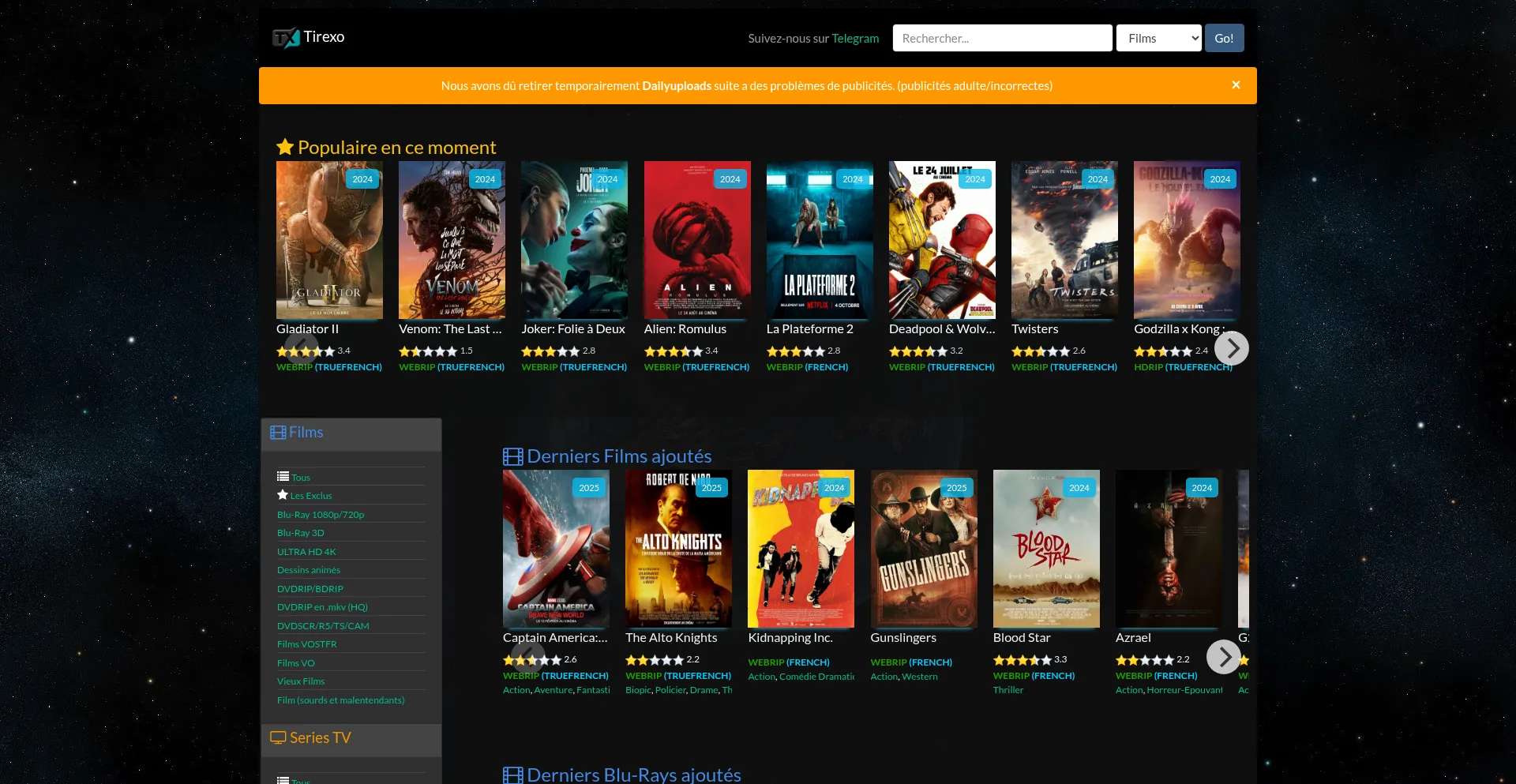Open the Alien: Romulus poster
This screenshot has width=1516, height=784.
point(697,240)
